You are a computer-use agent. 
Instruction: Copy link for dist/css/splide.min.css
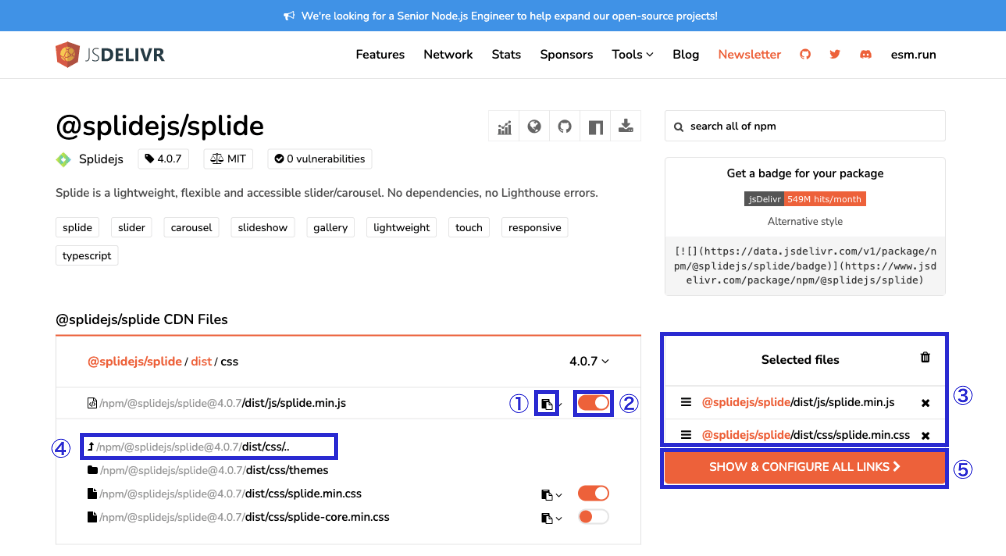(x=547, y=494)
